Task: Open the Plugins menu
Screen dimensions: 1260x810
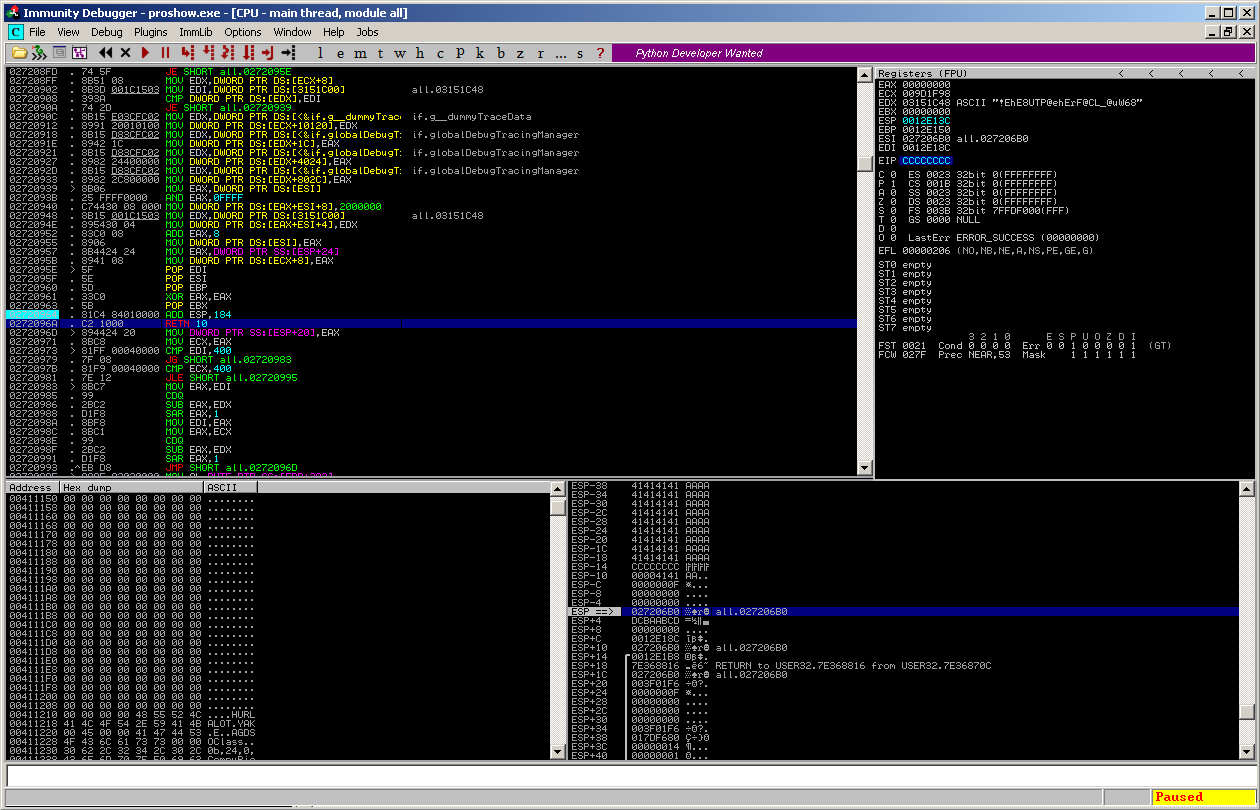Action: click(x=151, y=32)
